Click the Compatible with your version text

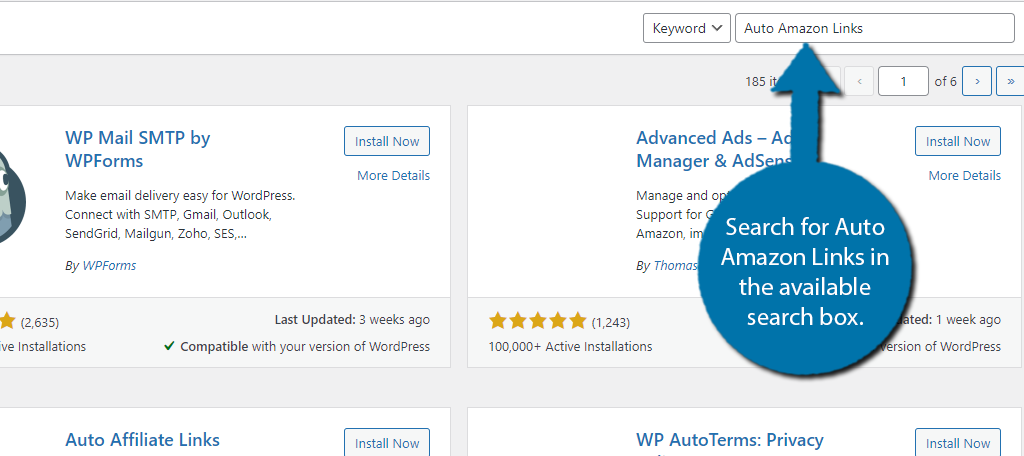pyautogui.click(x=305, y=346)
